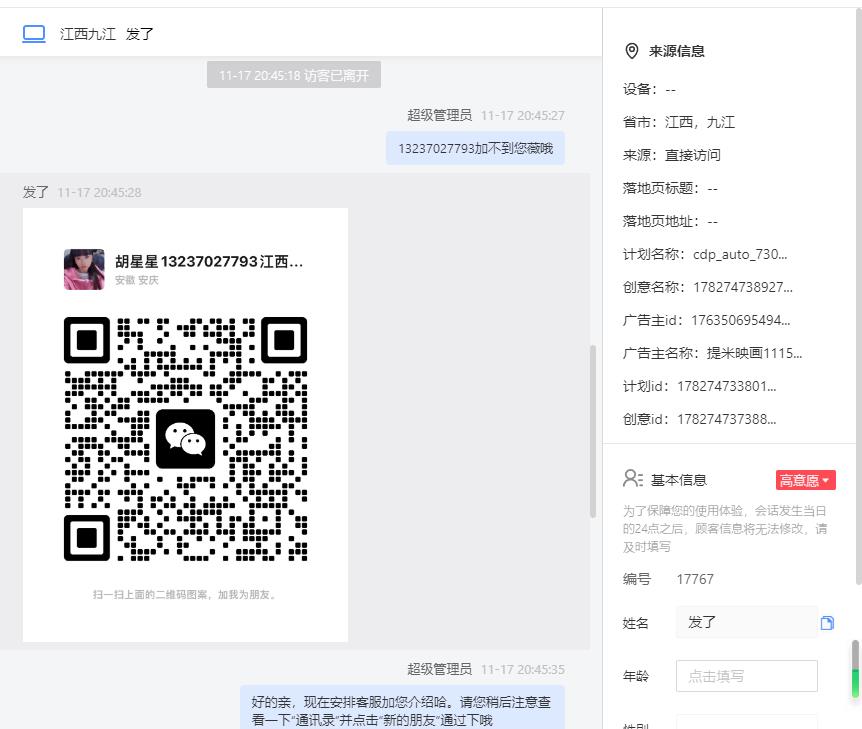Click the name 胡星星 13237027793 in card
The image size is (862, 729).
[209, 261]
